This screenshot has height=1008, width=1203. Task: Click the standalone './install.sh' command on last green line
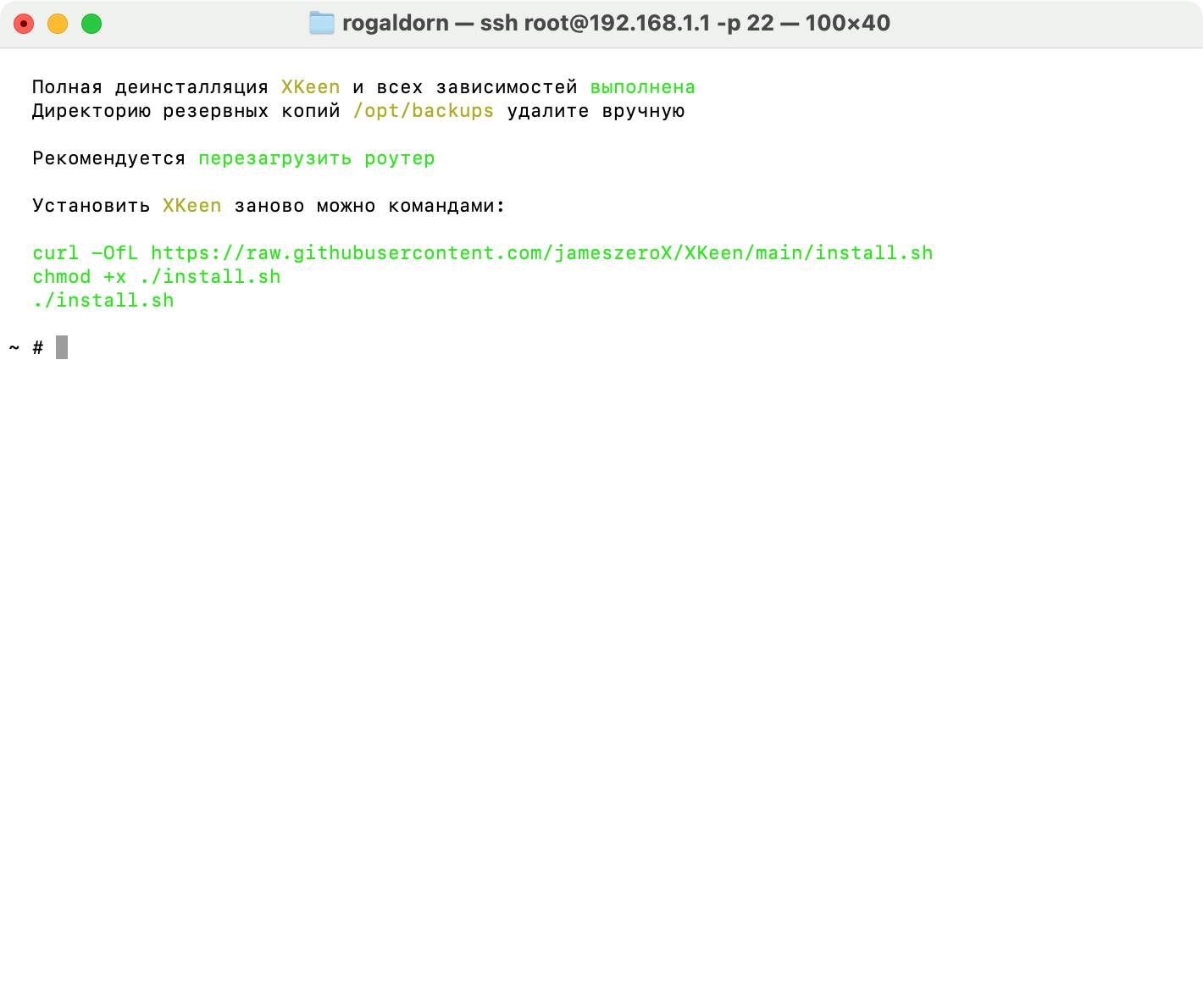click(103, 301)
